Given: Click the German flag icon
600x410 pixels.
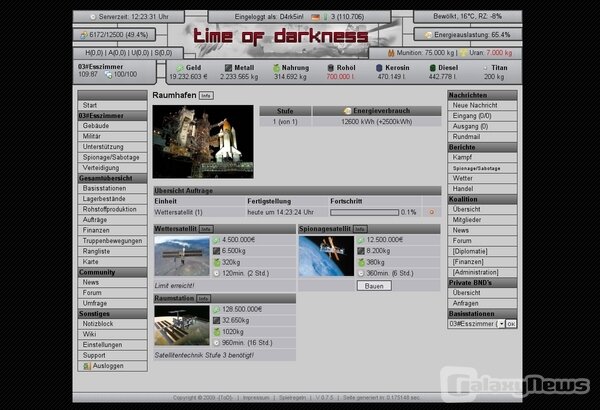Looking at the screenshot, I should [x=315, y=17].
